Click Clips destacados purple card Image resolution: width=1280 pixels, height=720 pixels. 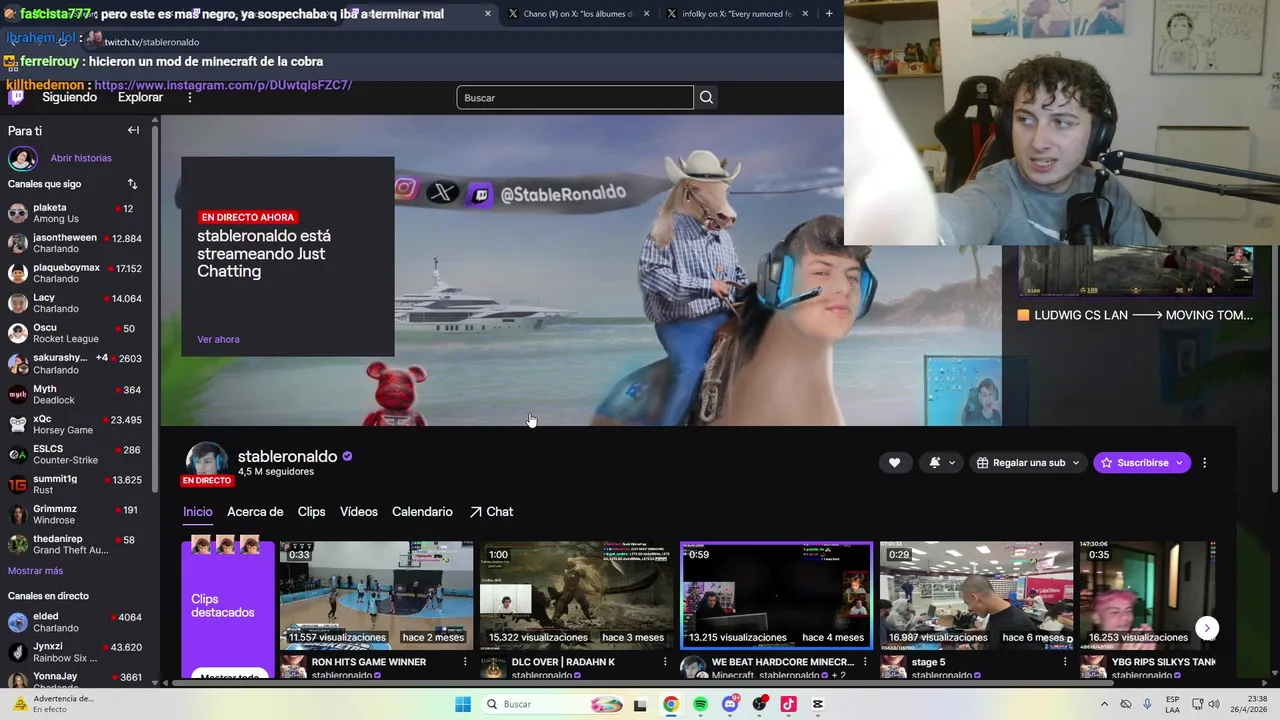(x=228, y=610)
